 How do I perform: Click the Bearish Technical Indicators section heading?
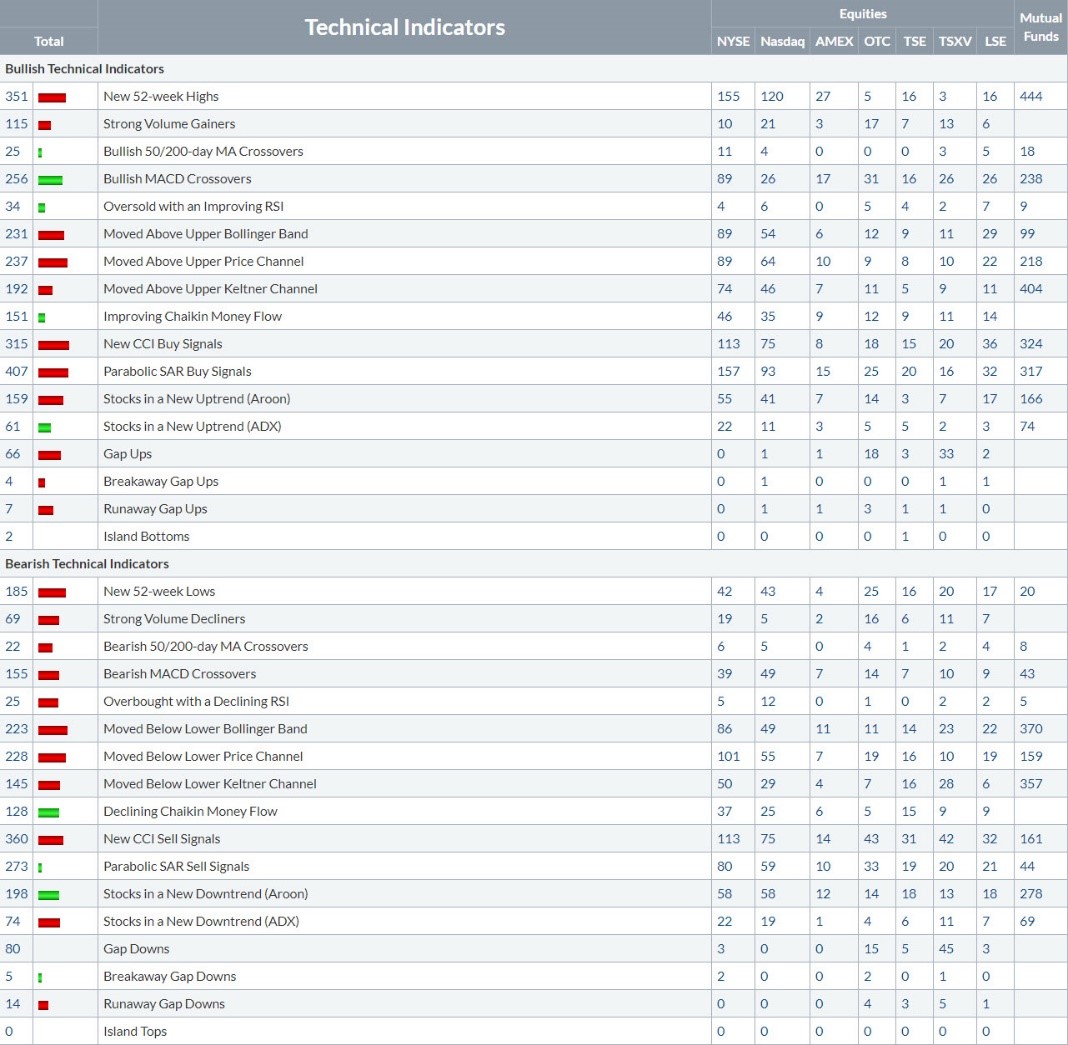87,564
